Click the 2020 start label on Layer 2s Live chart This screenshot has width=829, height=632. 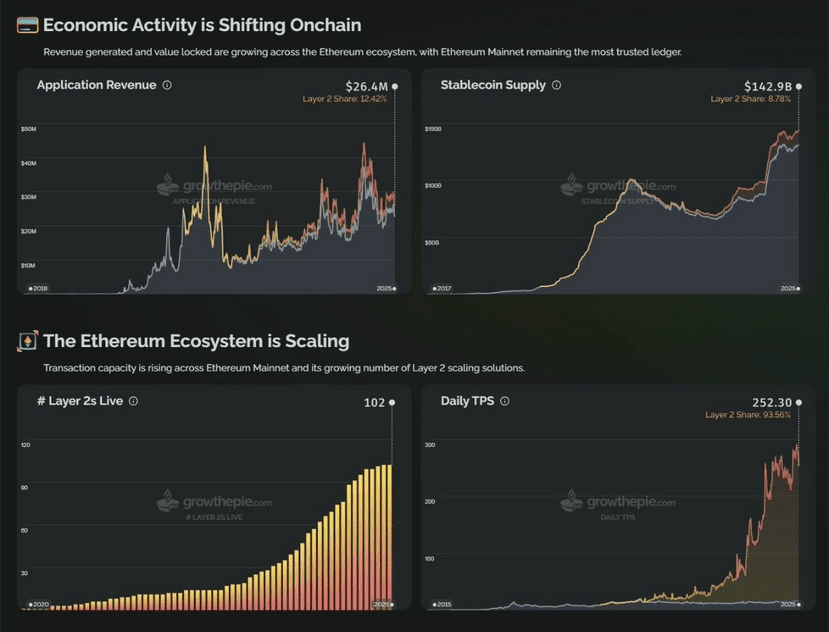click(39, 604)
